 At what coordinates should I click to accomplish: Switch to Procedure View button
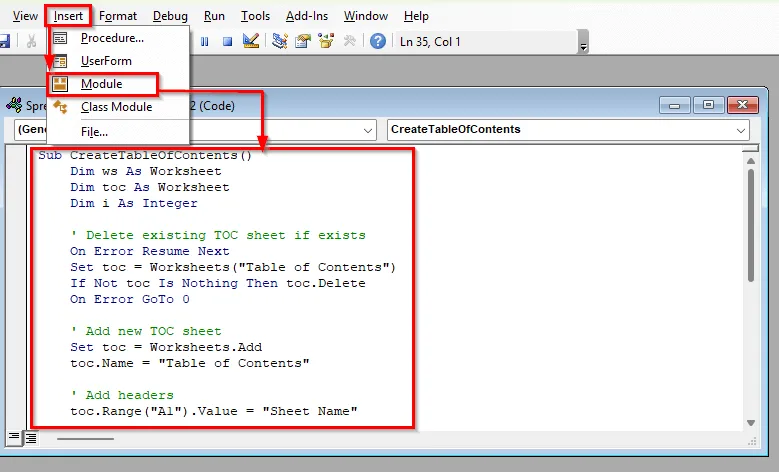tap(14, 437)
